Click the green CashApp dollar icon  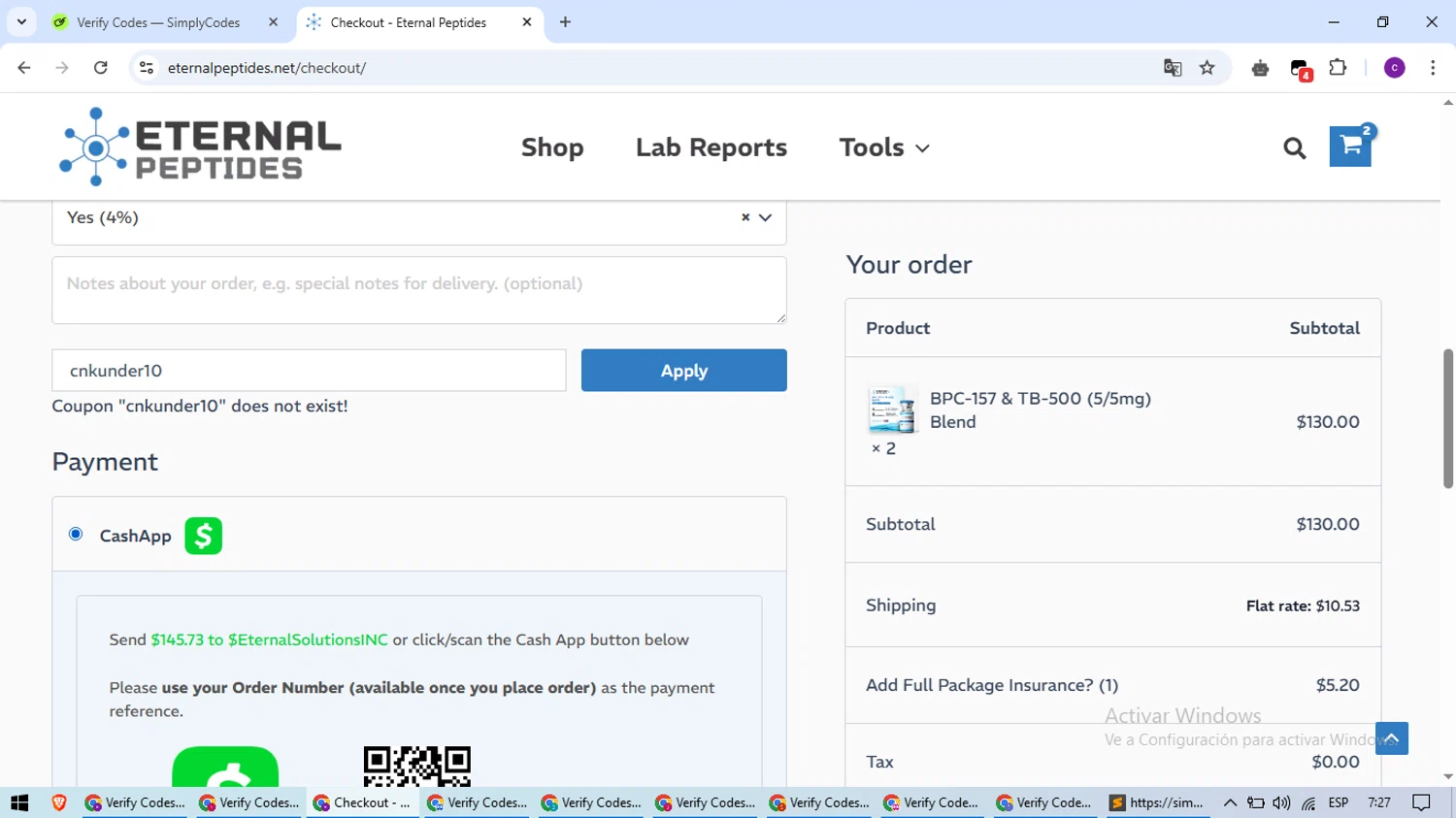[x=203, y=536]
